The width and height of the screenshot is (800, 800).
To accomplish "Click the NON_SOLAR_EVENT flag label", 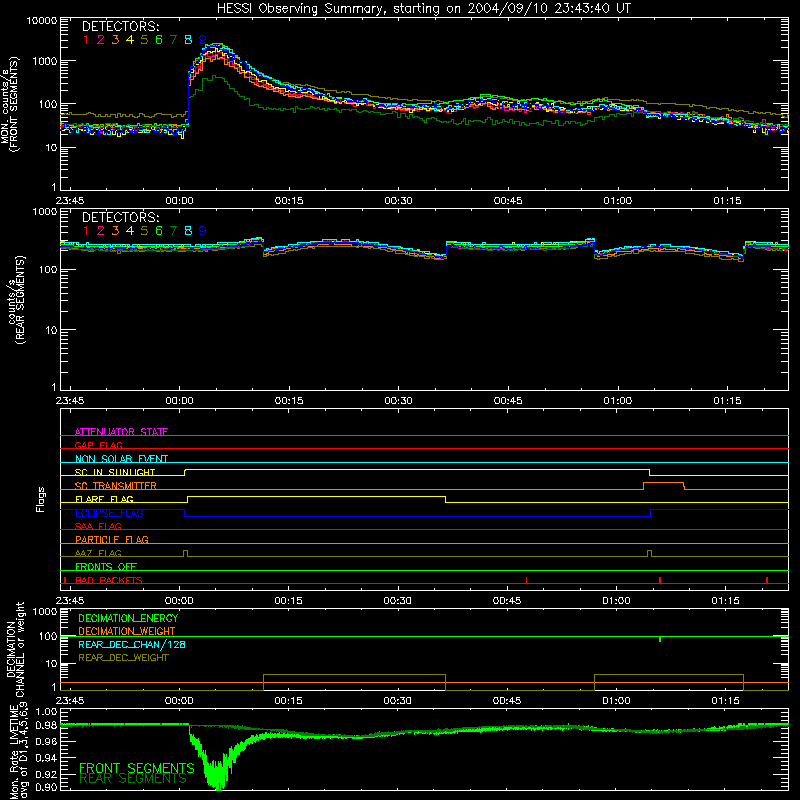I will click(x=121, y=459).
